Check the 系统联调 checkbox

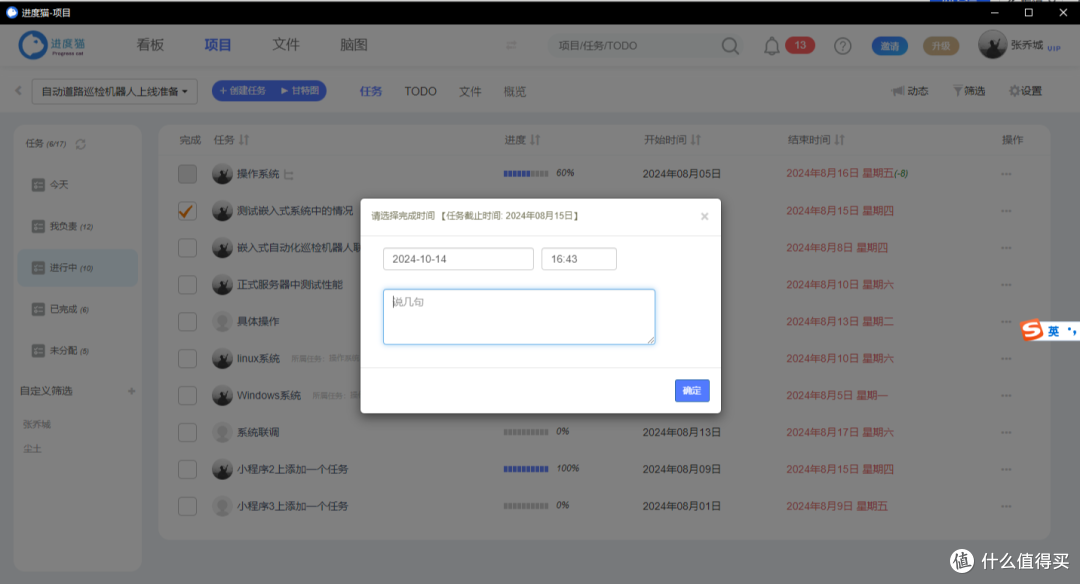187,432
